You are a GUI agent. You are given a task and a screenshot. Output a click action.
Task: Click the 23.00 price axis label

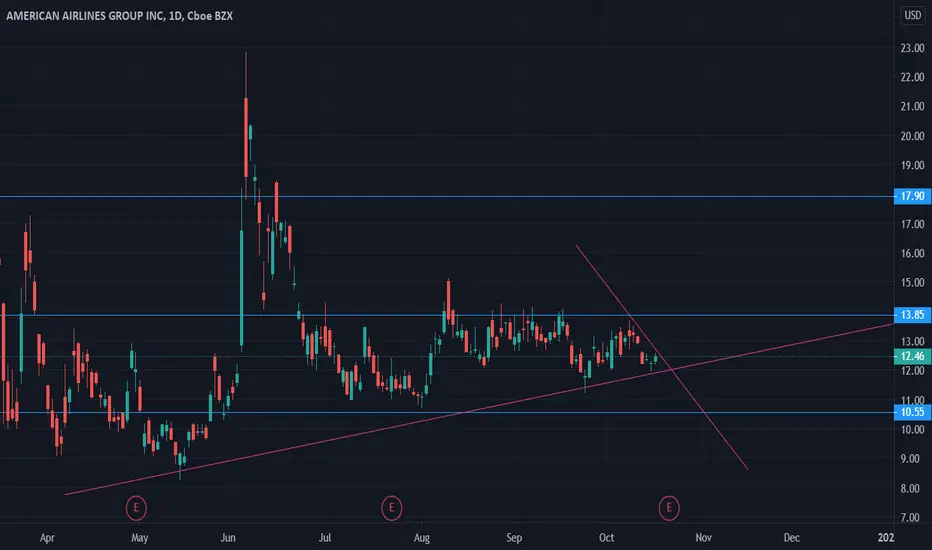coord(912,48)
